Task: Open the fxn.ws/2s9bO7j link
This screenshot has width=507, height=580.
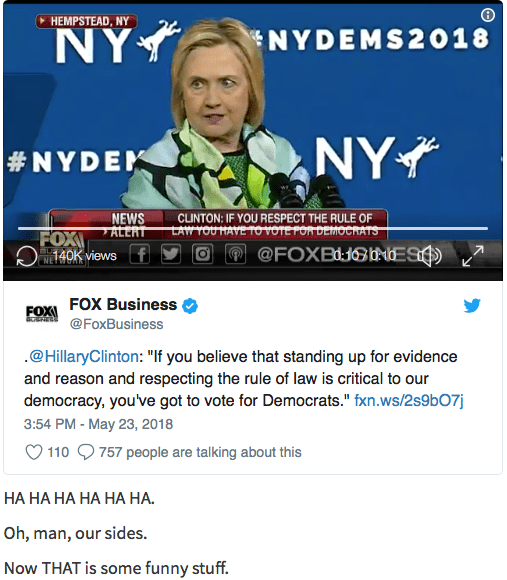Action: coord(409,401)
